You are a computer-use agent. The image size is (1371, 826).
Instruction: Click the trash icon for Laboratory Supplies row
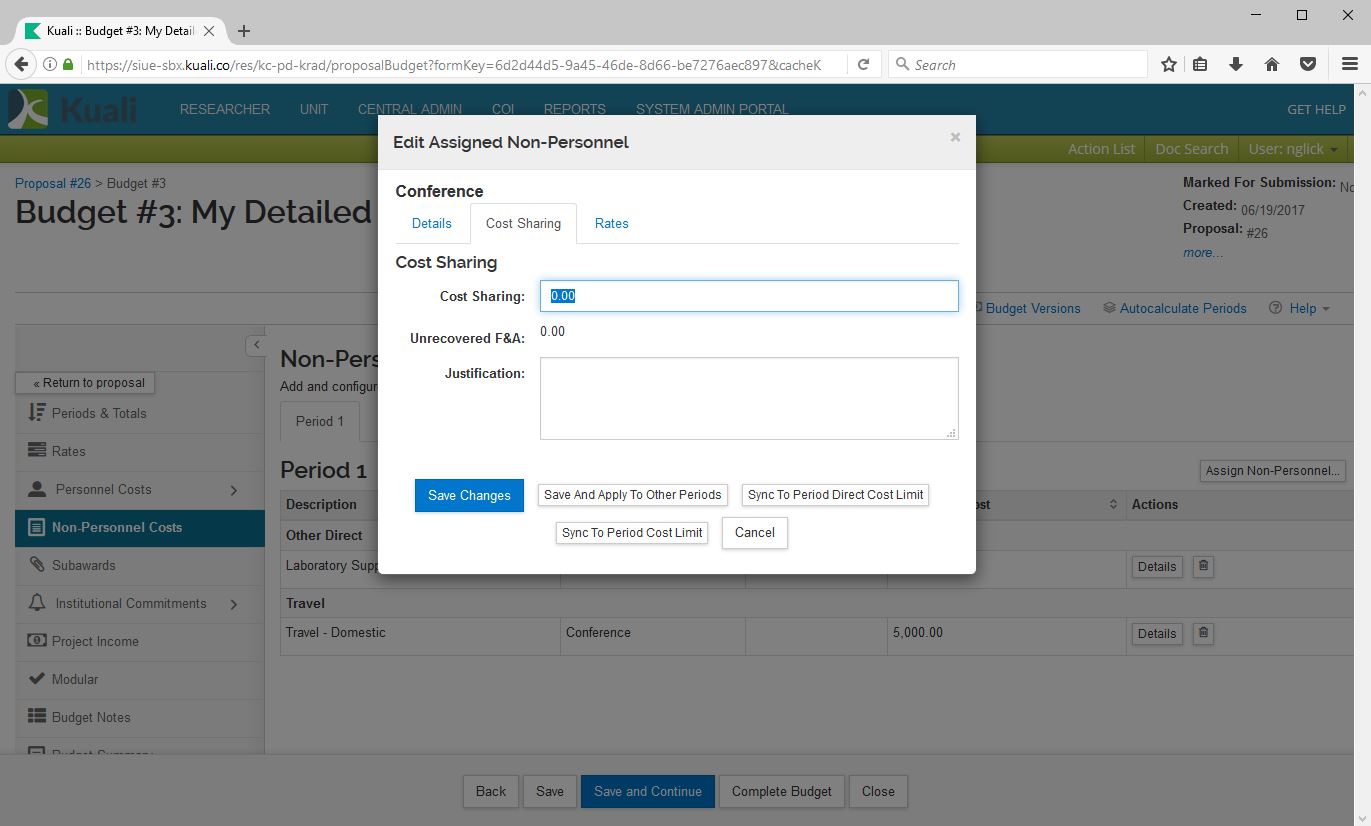click(x=1203, y=566)
